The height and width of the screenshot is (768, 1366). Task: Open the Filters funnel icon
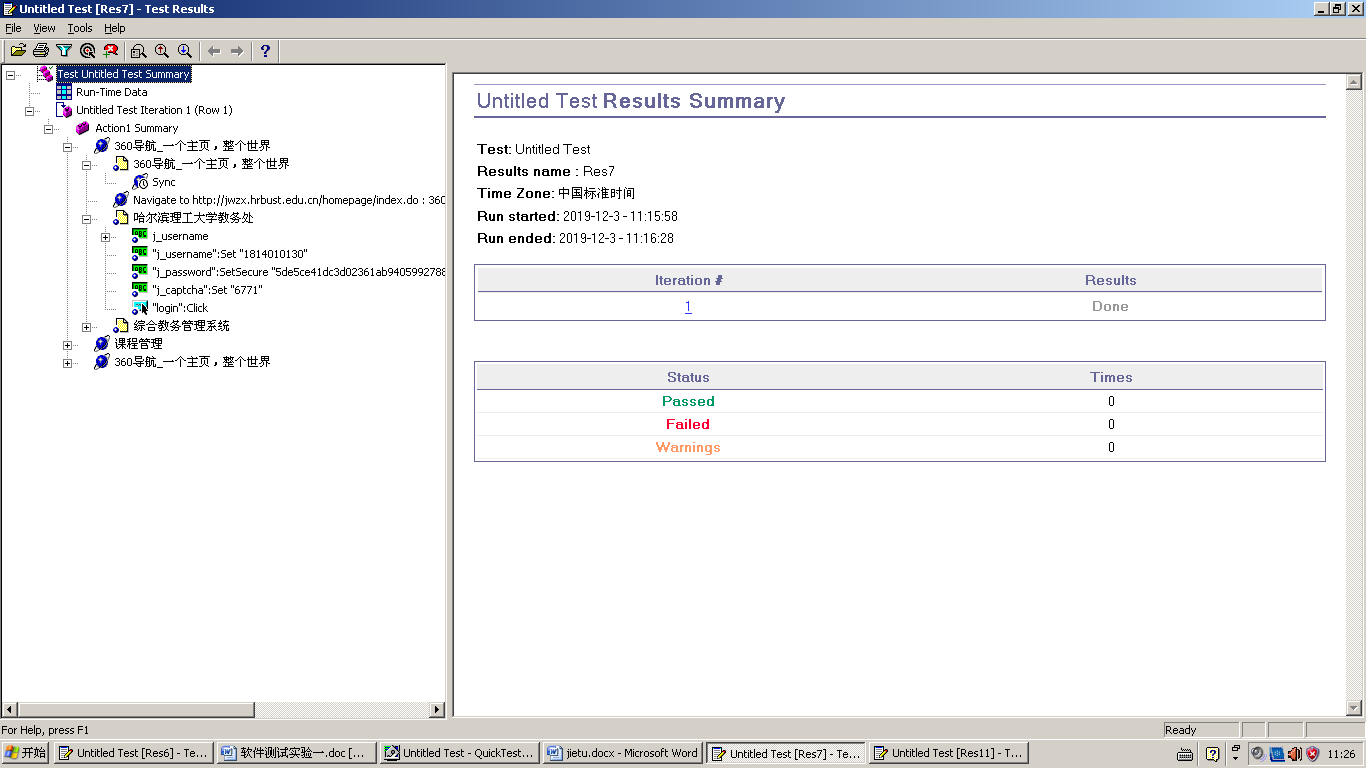point(64,51)
